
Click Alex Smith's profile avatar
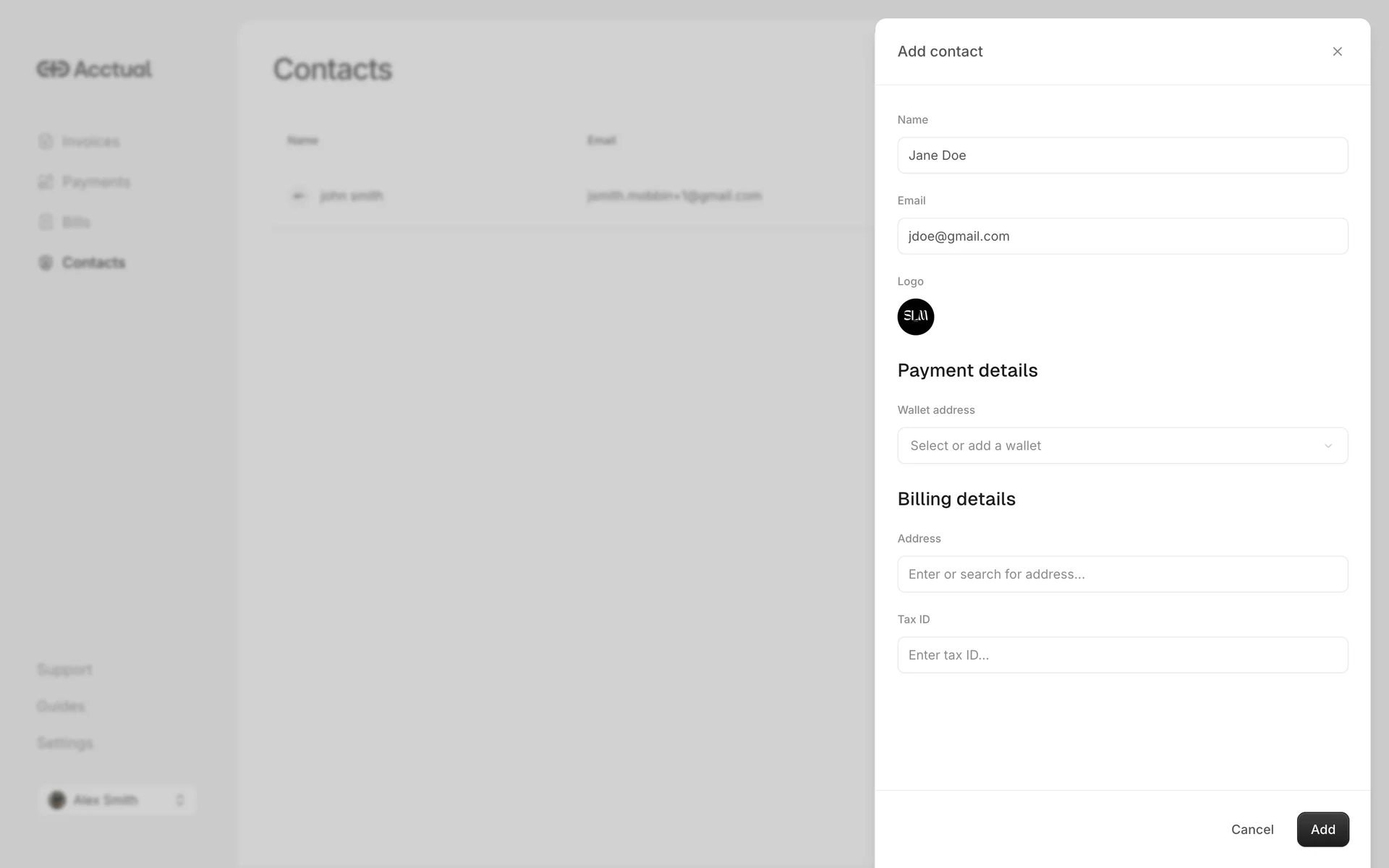(x=57, y=800)
